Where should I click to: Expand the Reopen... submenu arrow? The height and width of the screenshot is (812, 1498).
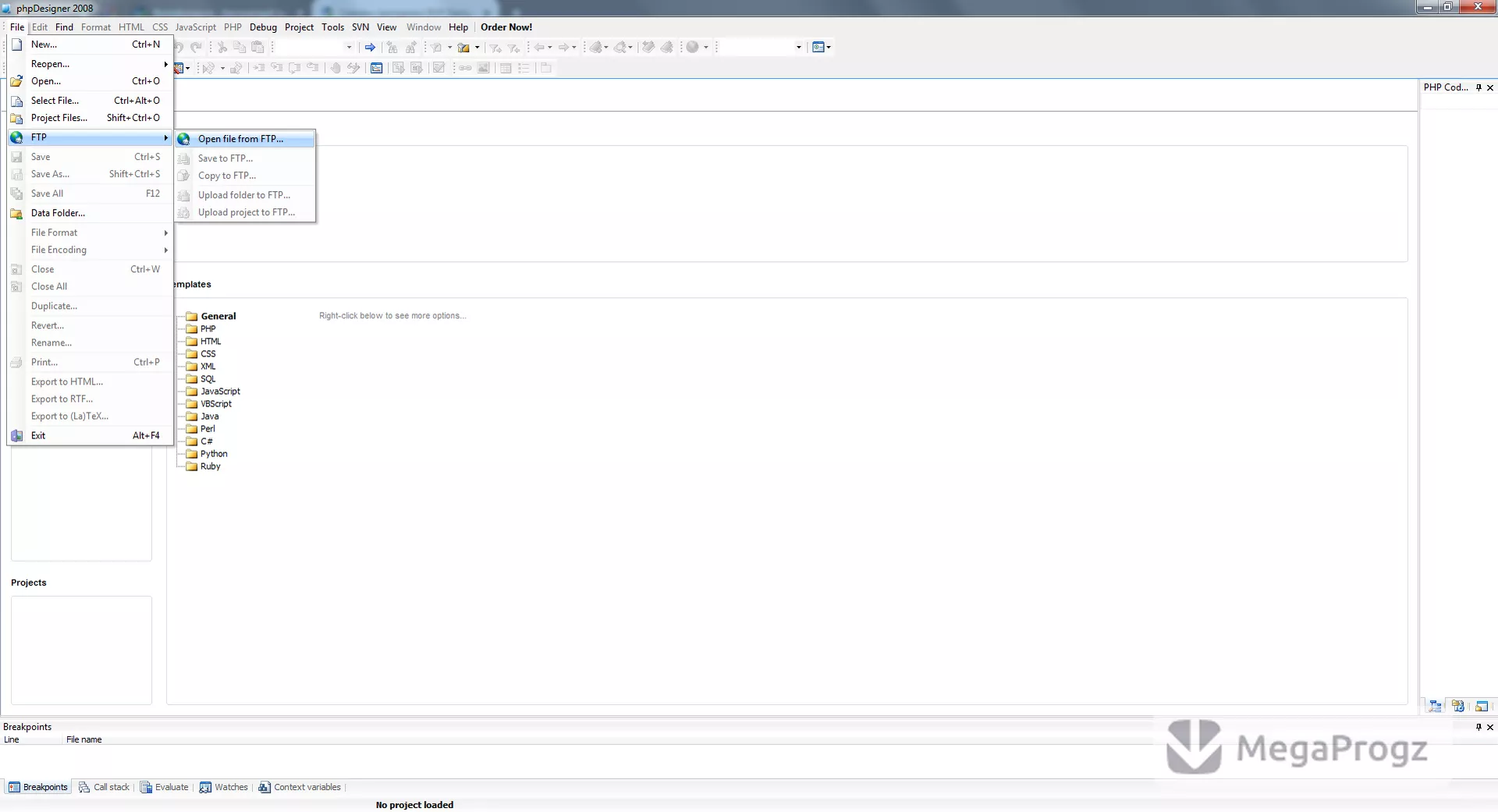165,64
